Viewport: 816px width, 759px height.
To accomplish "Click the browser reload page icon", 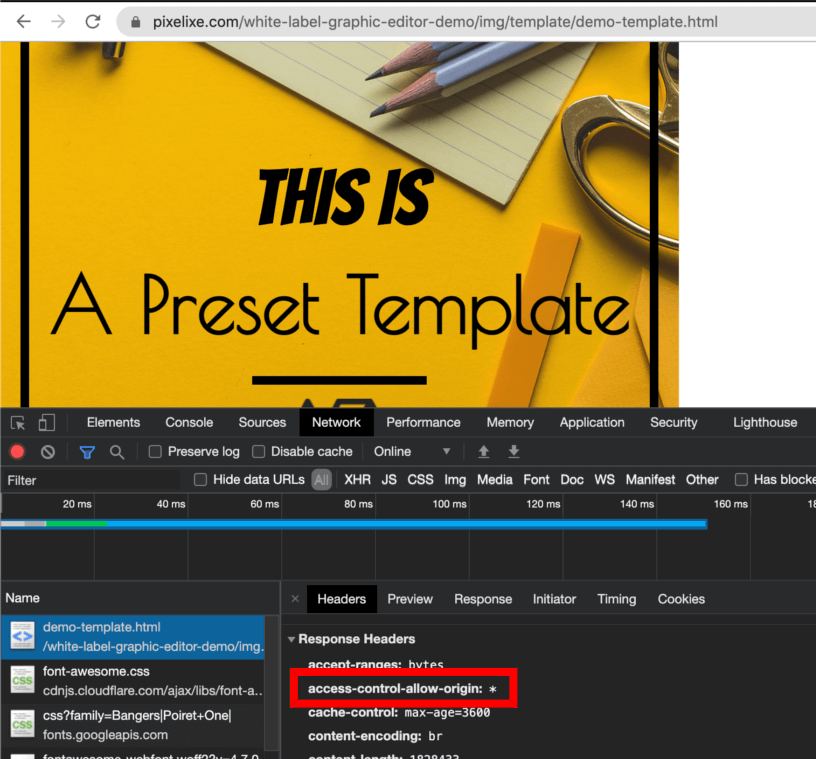I will pyautogui.click(x=93, y=21).
